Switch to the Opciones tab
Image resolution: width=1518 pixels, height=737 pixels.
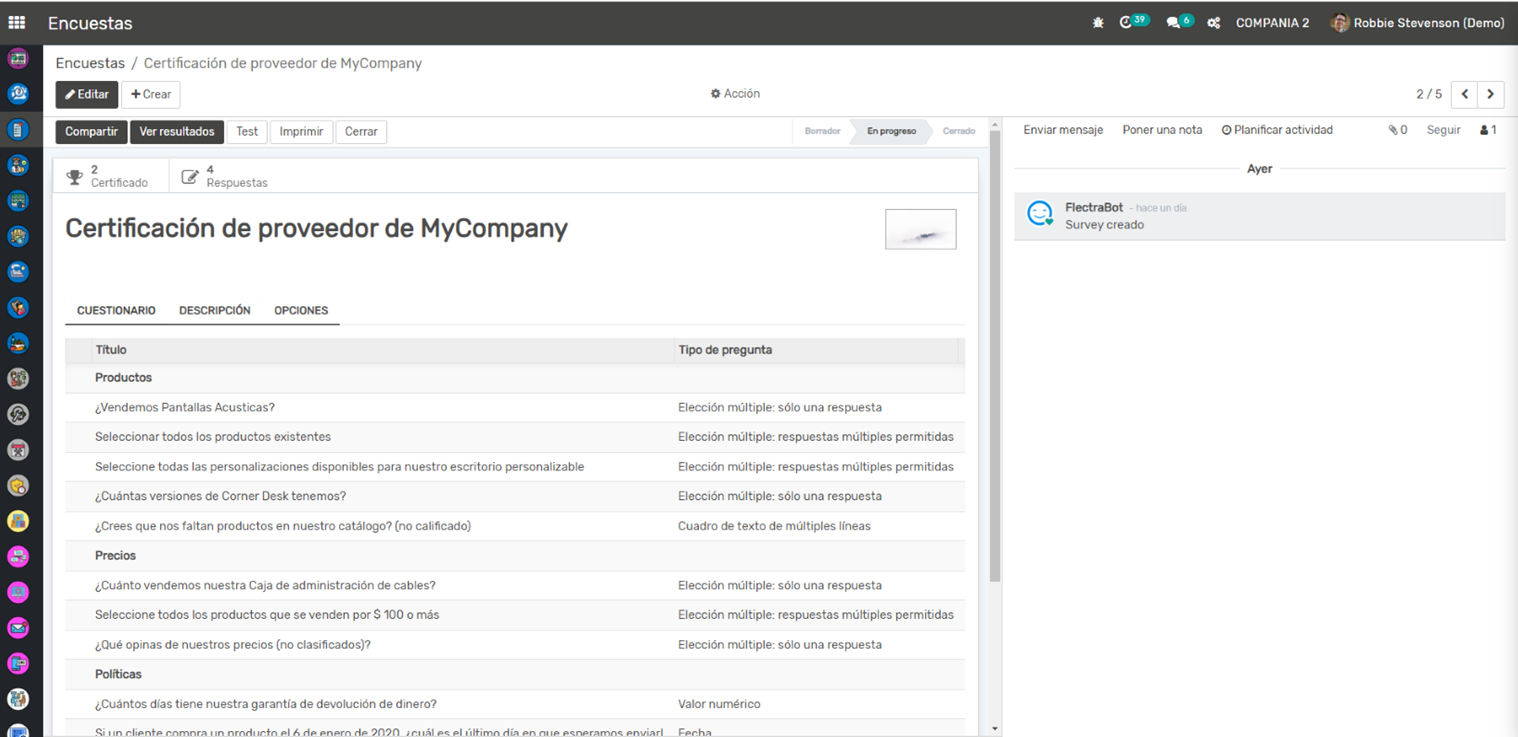pos(301,311)
